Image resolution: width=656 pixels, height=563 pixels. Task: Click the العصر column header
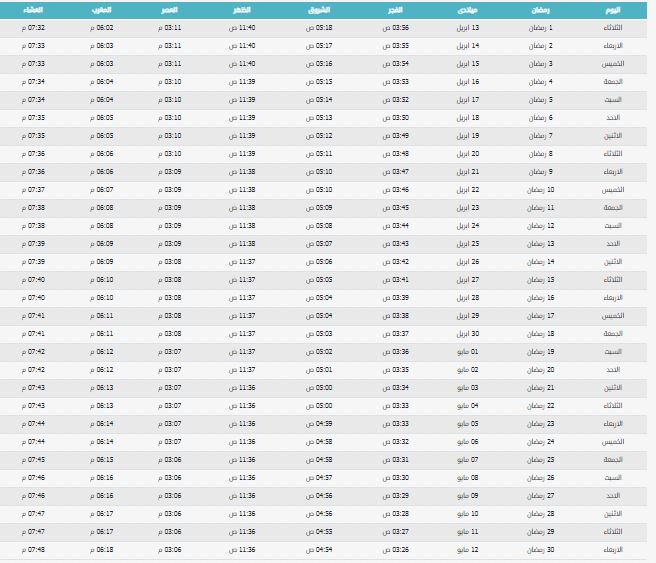pyautogui.click(x=169, y=10)
